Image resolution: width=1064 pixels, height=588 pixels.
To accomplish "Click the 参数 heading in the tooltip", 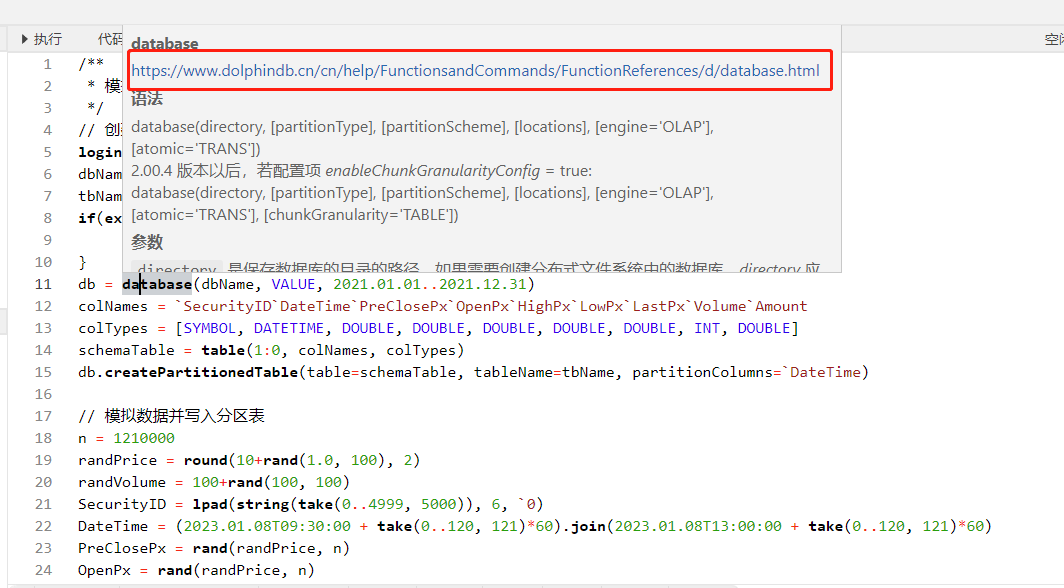I will pos(147,242).
